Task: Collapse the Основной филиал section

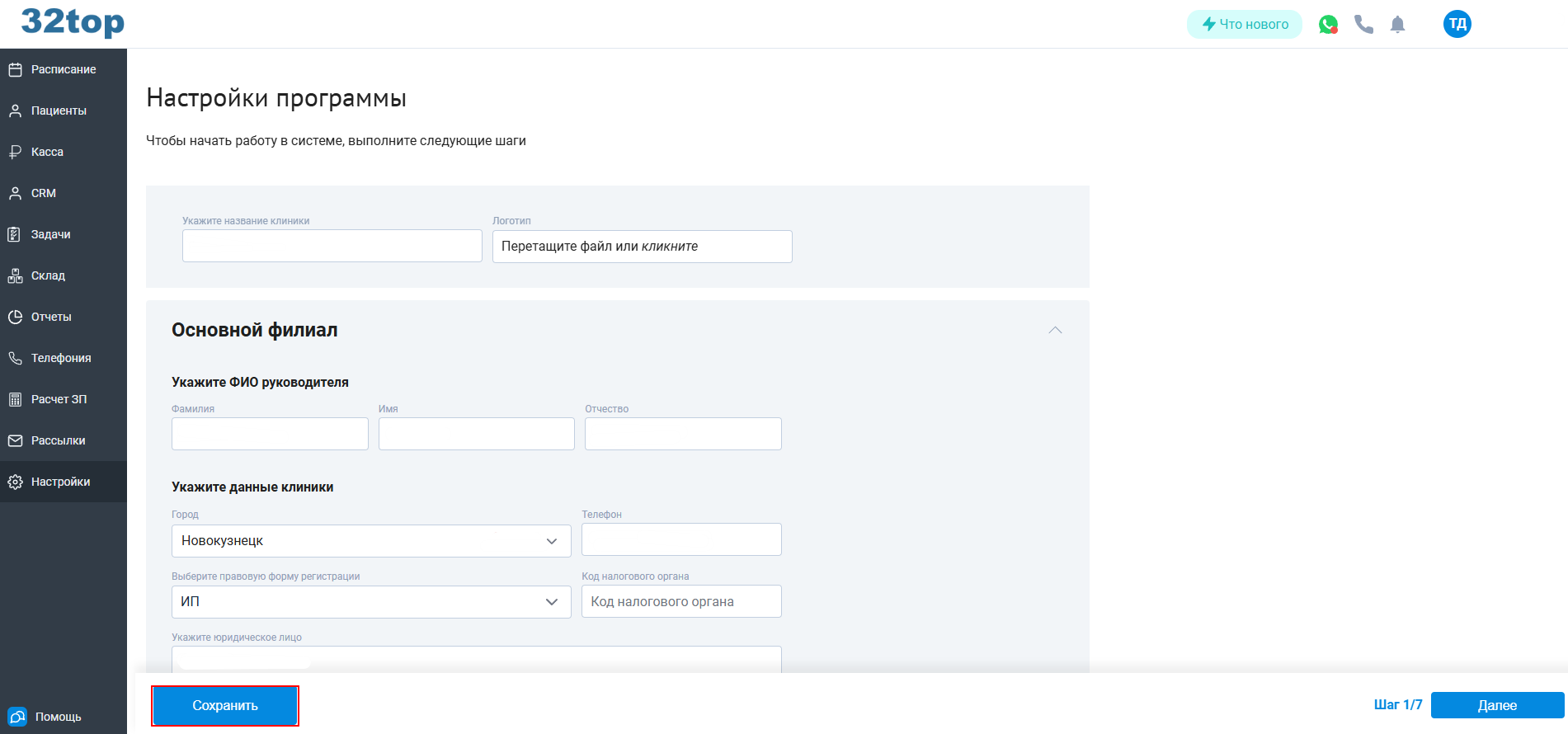Action: [x=1055, y=330]
